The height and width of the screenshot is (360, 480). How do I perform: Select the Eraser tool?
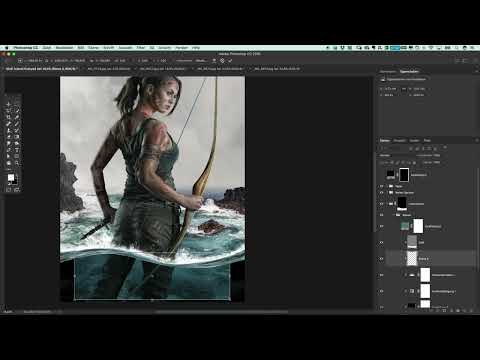click(9, 137)
